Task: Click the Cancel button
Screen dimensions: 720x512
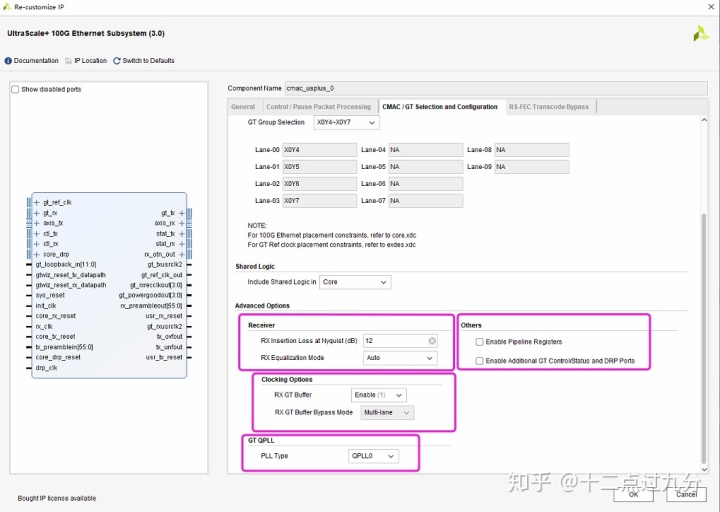Action: coord(686,494)
